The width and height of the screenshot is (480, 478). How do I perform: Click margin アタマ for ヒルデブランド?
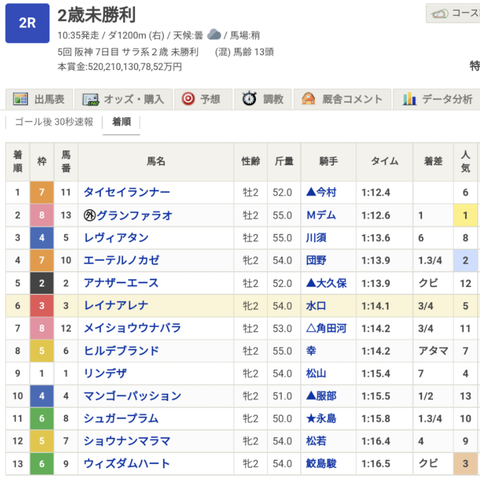tap(433, 351)
